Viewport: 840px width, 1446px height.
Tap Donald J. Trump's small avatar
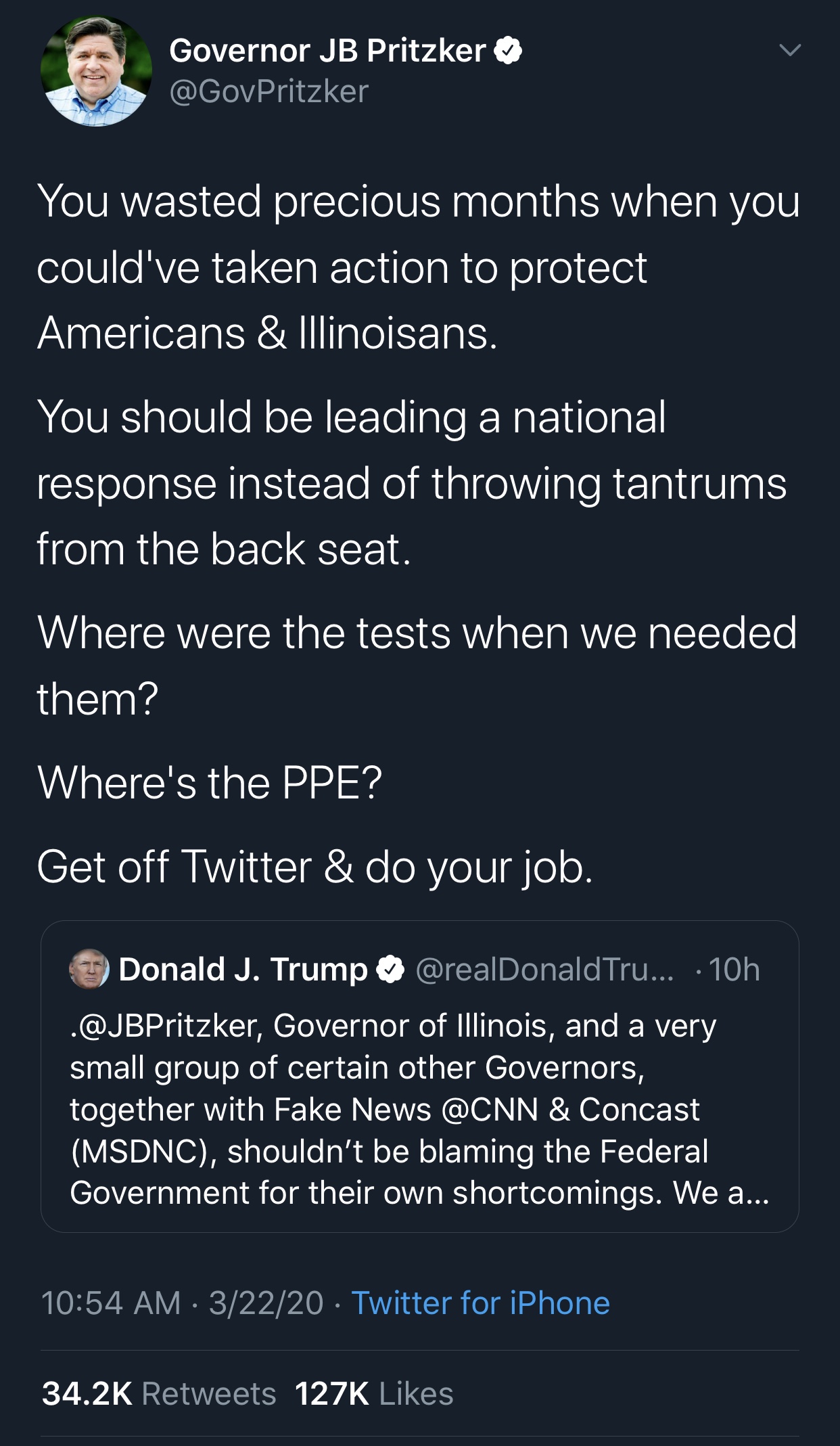[x=89, y=969]
